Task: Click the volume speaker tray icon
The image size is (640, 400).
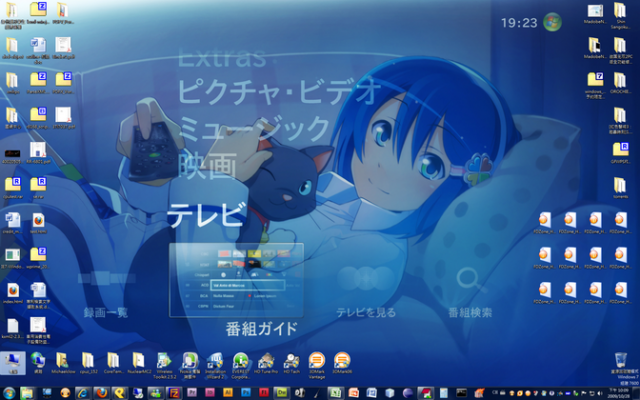Action: click(x=600, y=393)
